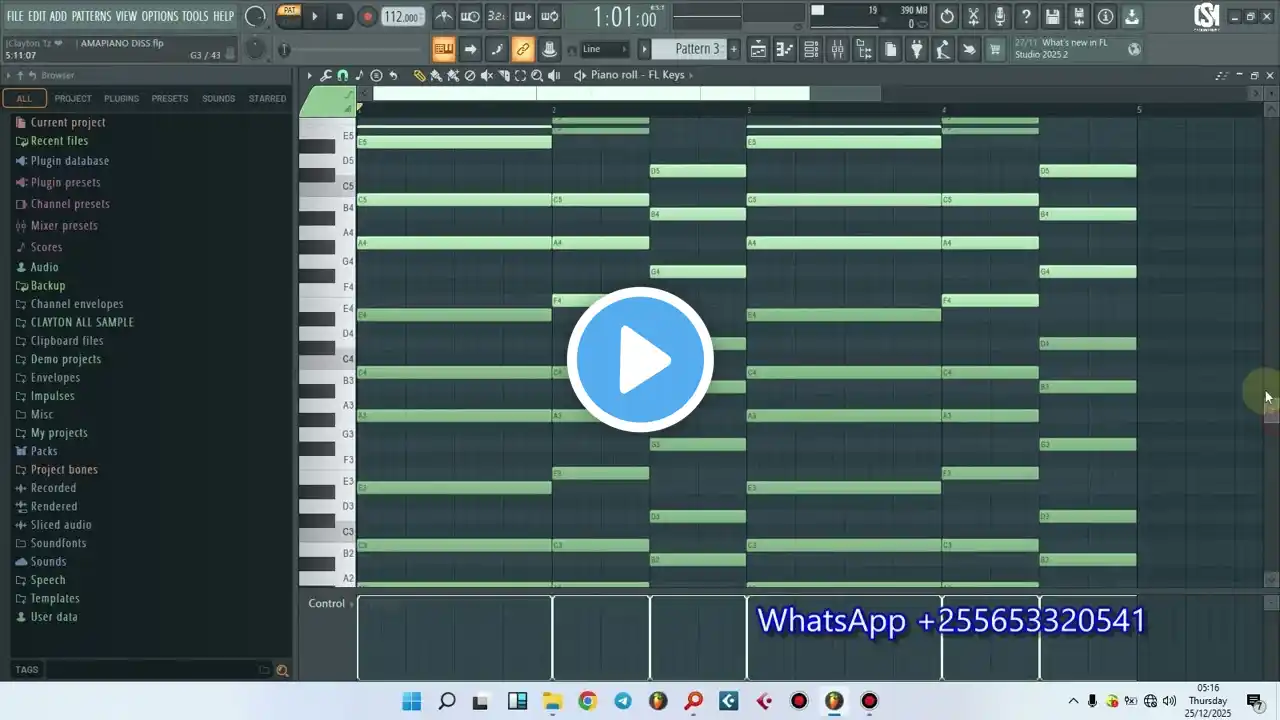Open the piano roll menu arrow
The height and width of the screenshot is (720, 1280).
point(309,75)
